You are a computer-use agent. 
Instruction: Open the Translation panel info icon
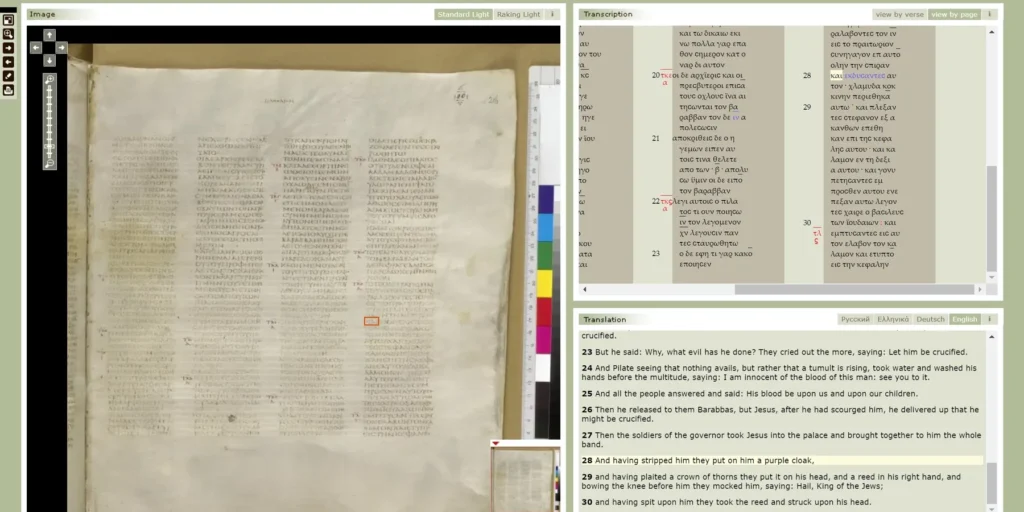[989, 319]
